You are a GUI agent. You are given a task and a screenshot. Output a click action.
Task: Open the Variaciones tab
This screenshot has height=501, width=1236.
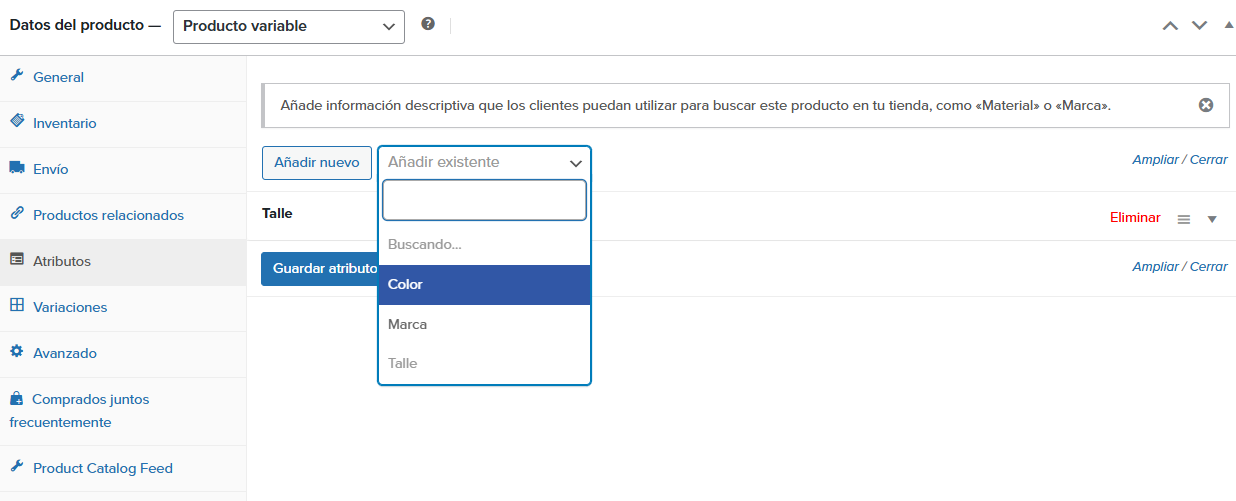point(123,307)
